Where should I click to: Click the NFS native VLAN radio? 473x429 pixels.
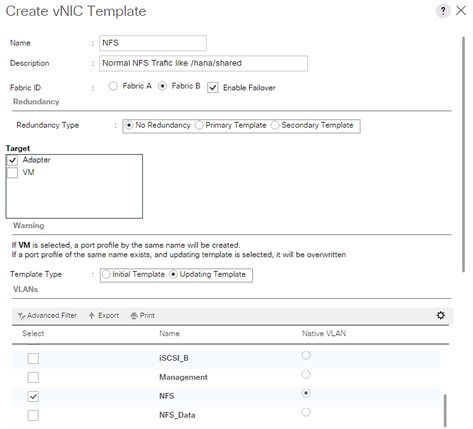(x=306, y=393)
